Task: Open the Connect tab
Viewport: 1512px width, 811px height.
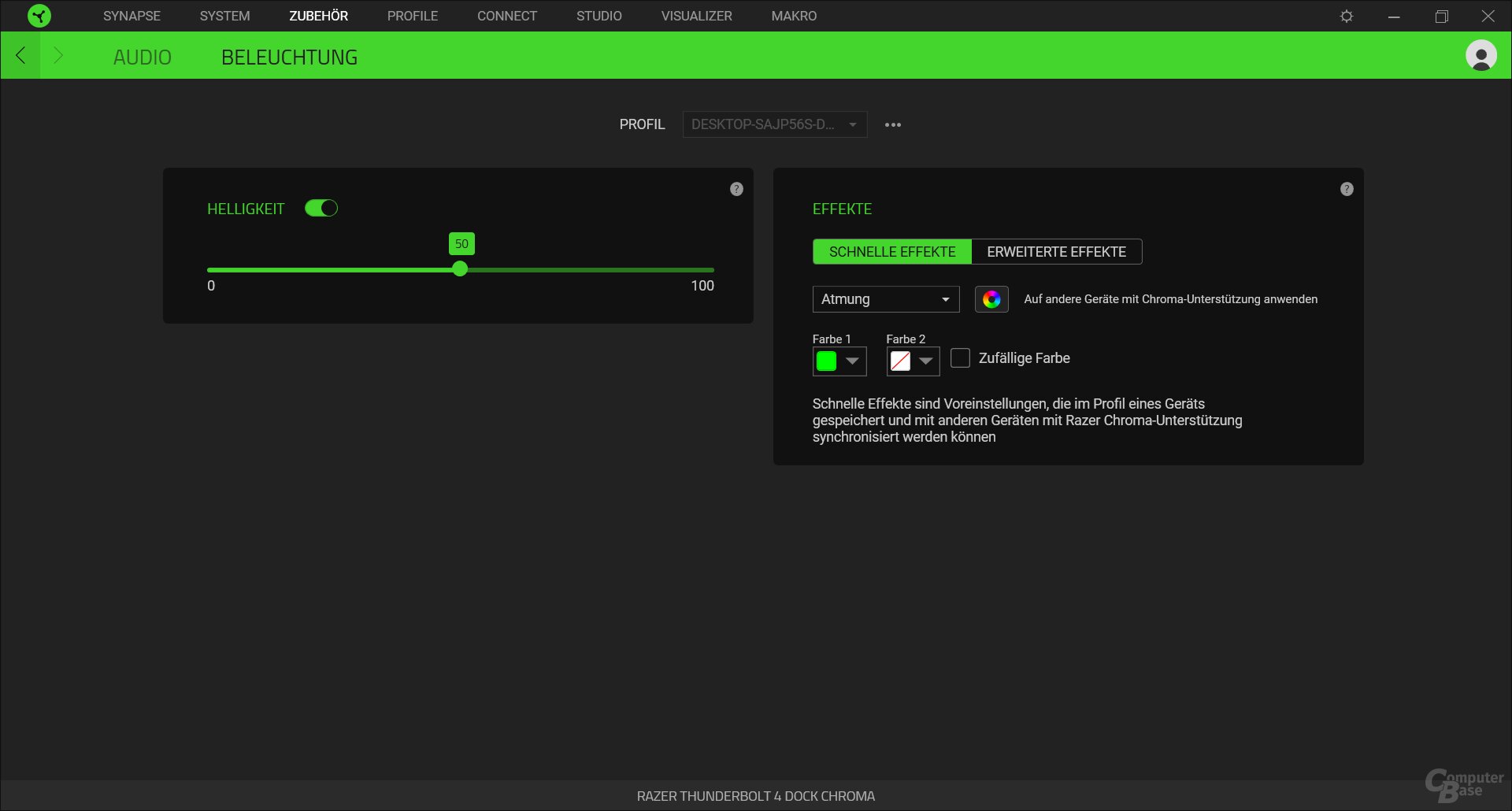Action: (x=507, y=16)
